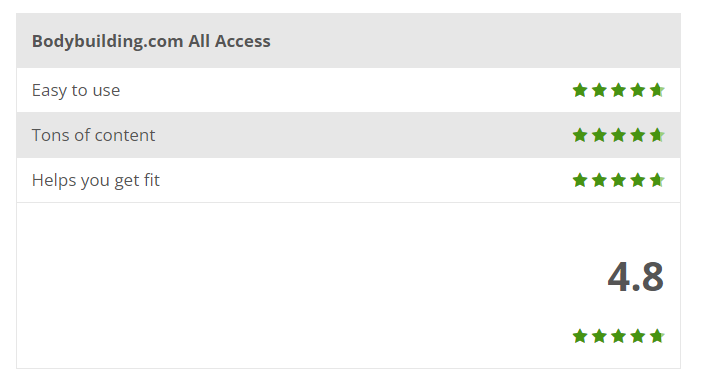Screen dimensions: 704x385
Task: Select the first star in Tons of content row
Action: coord(580,135)
